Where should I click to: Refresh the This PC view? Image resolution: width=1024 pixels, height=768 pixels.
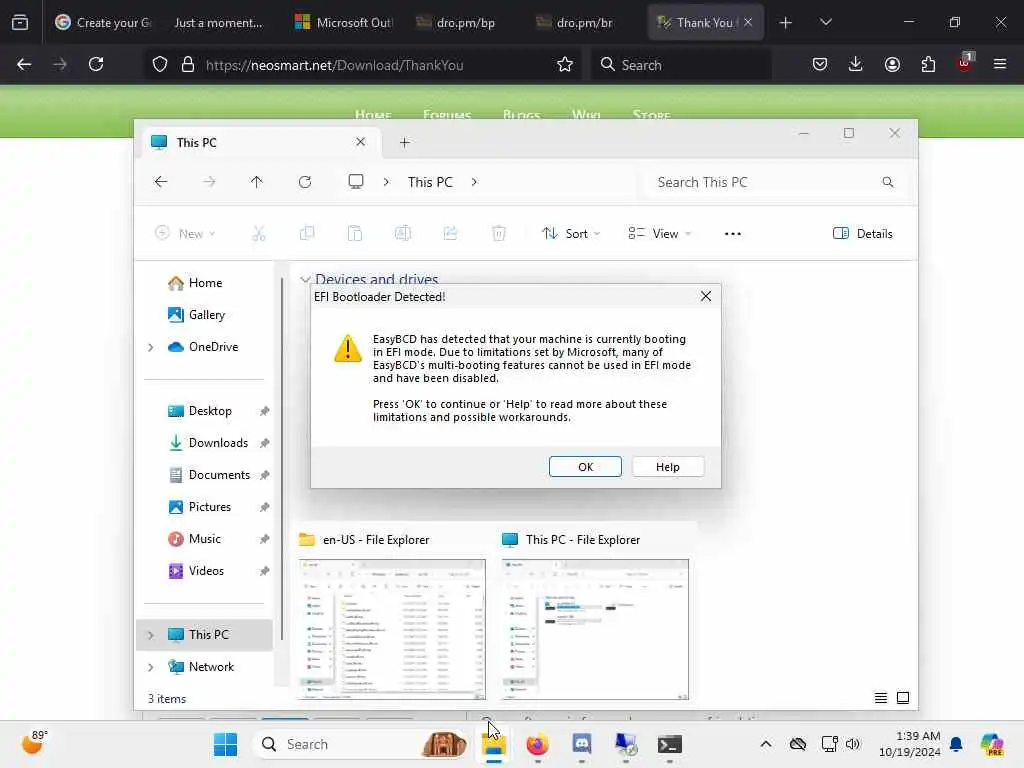[305, 182]
